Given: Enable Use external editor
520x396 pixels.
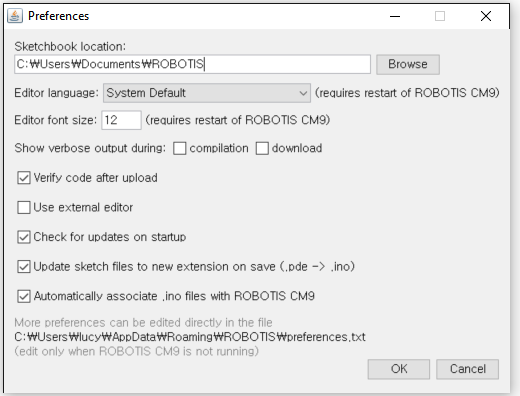Looking at the screenshot, I should [24, 208].
